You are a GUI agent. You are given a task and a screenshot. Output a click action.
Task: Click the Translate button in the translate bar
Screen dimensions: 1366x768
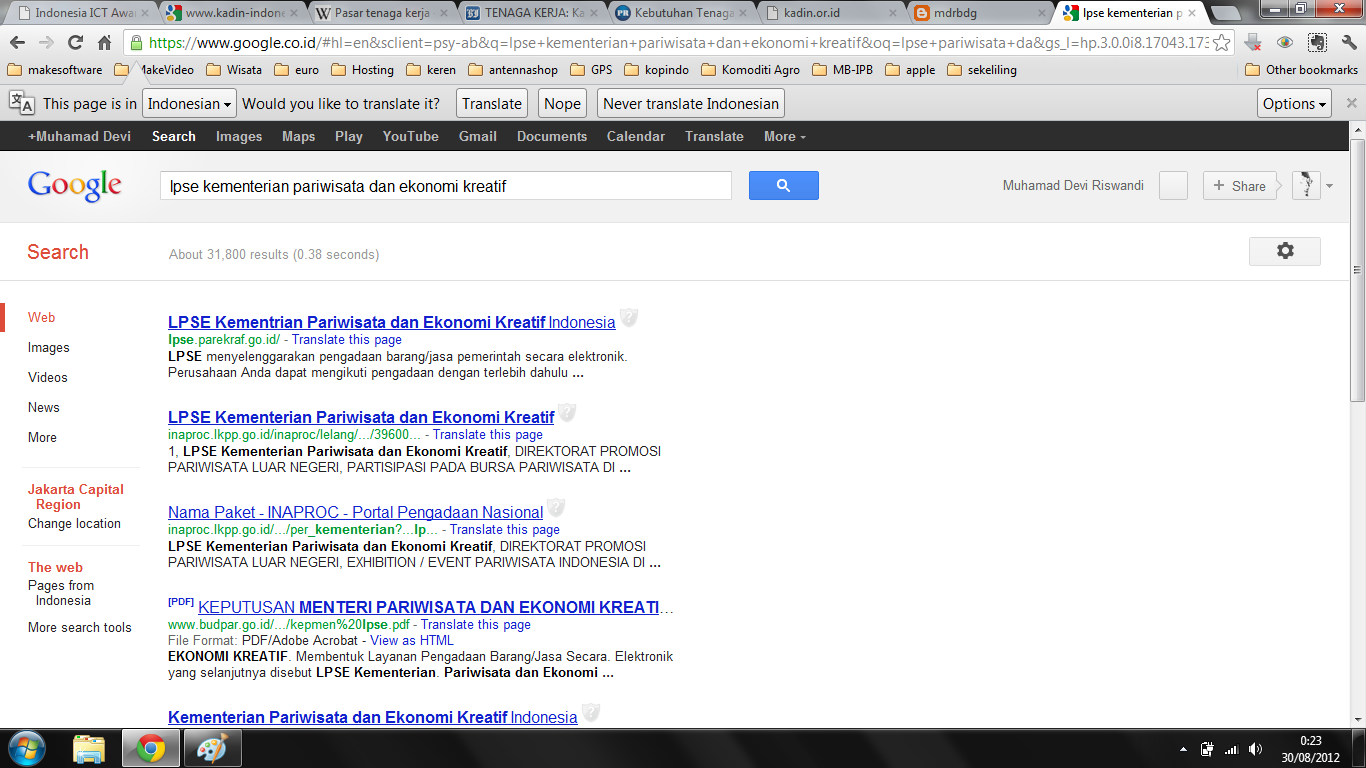click(492, 103)
